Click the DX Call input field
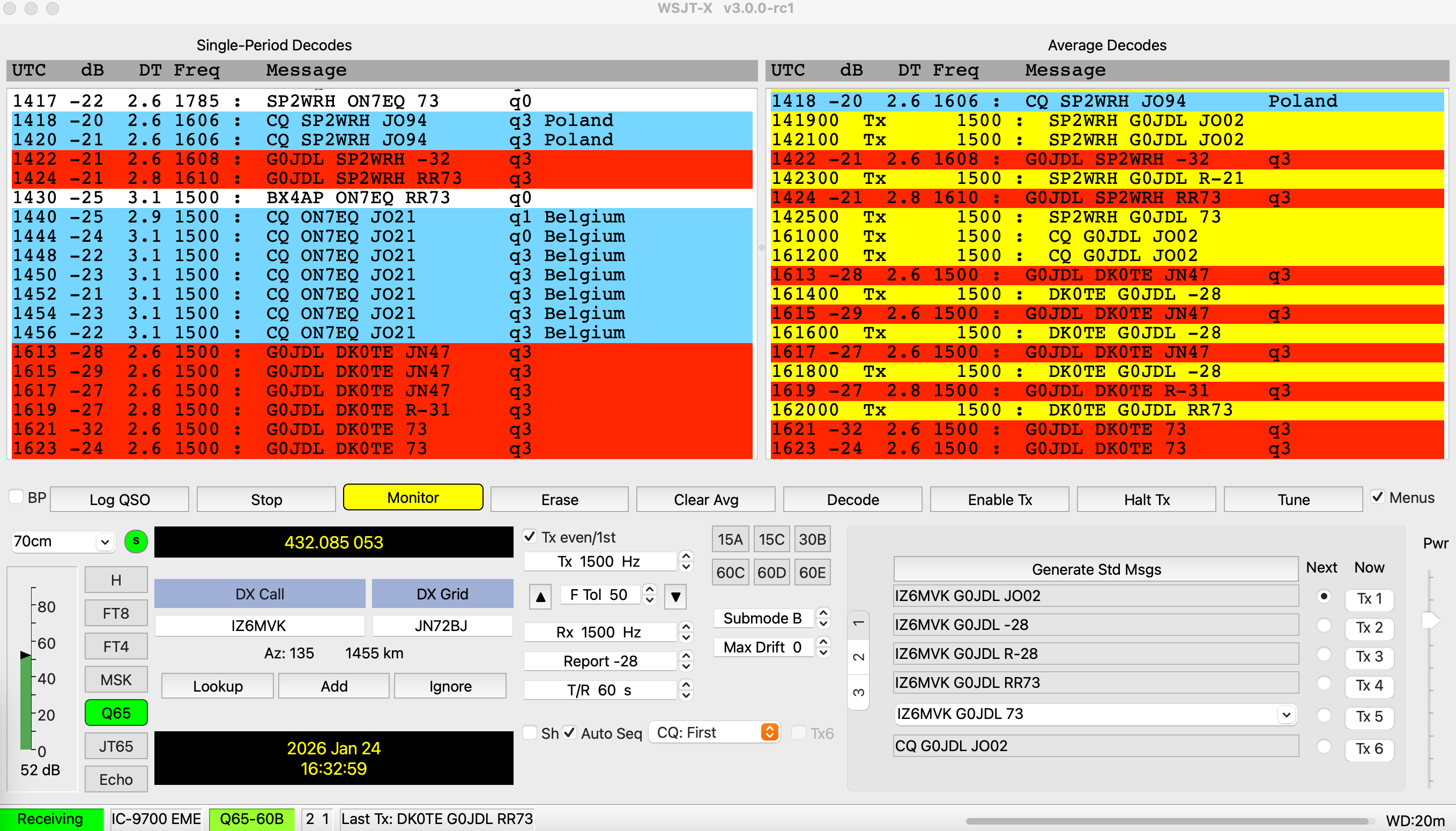This screenshot has width=1456, height=831. click(x=259, y=626)
